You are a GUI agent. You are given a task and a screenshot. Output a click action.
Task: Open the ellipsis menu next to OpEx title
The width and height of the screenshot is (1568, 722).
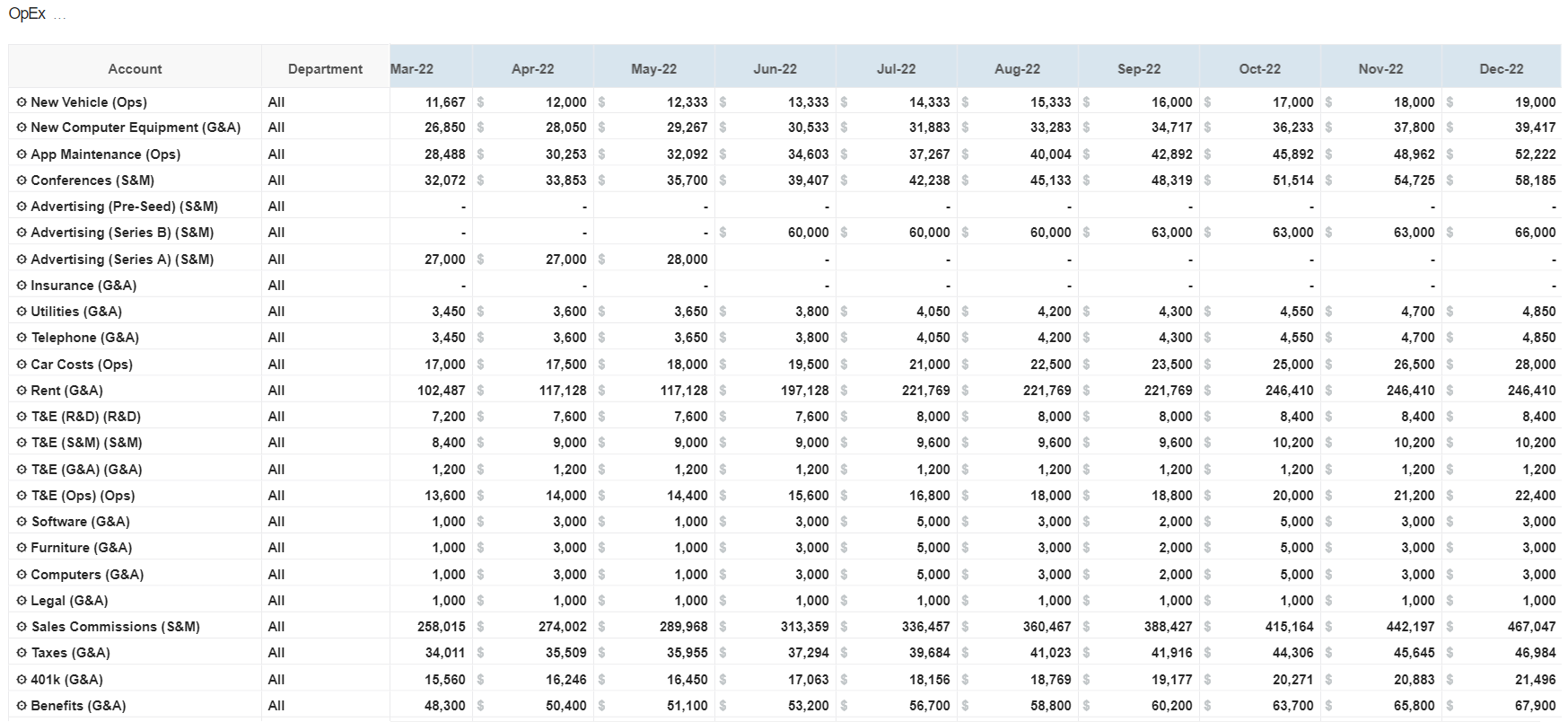pos(59,15)
